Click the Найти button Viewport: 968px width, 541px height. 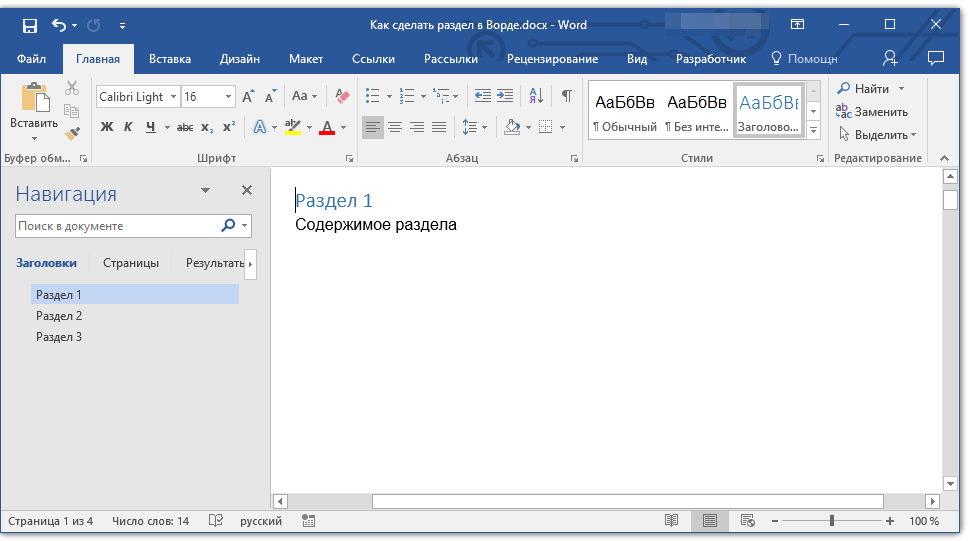tap(865, 89)
